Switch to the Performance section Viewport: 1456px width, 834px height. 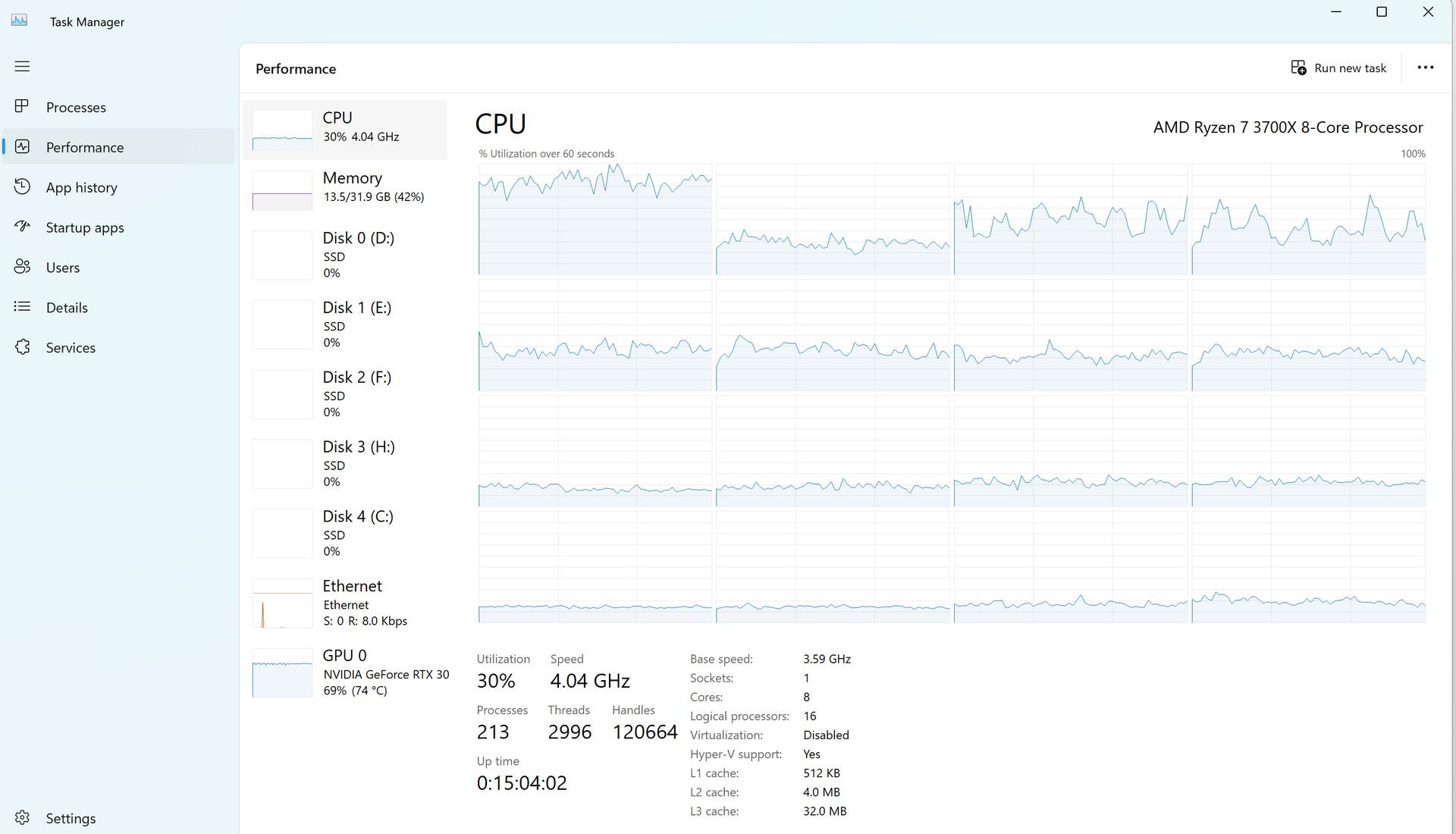pos(84,147)
